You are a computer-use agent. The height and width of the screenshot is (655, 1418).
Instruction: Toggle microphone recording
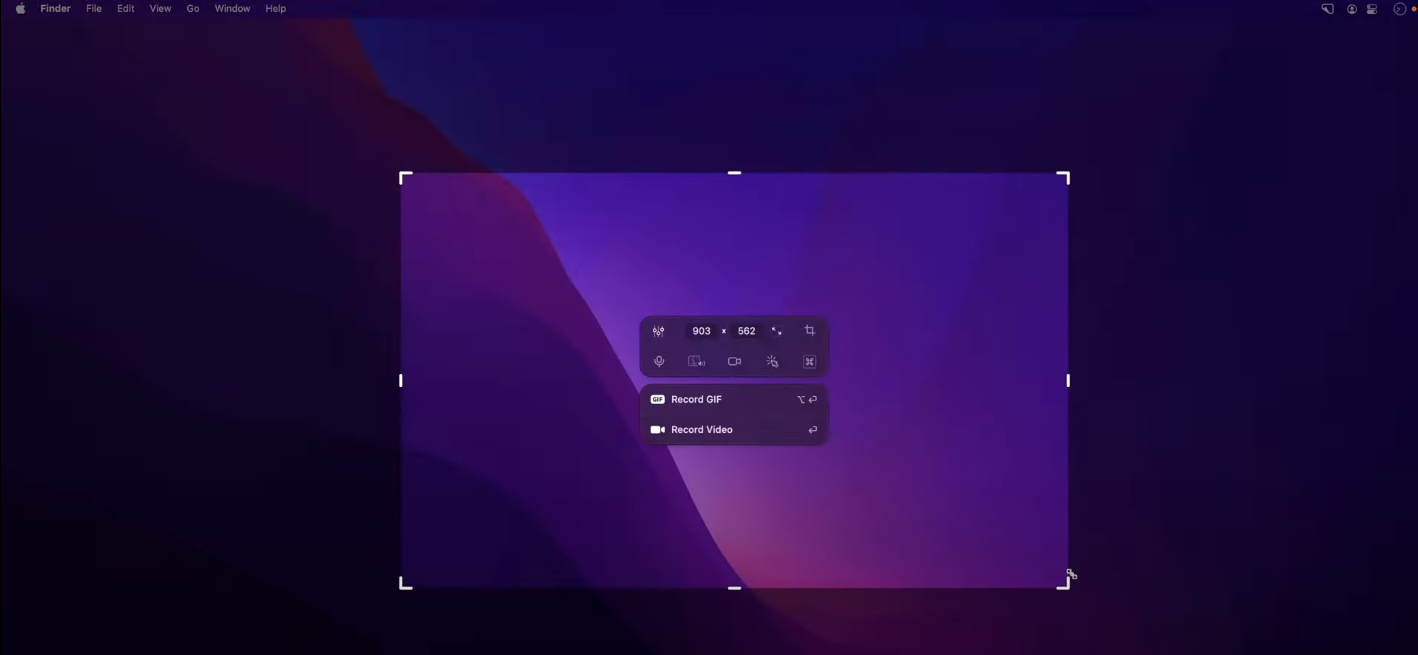tap(659, 362)
